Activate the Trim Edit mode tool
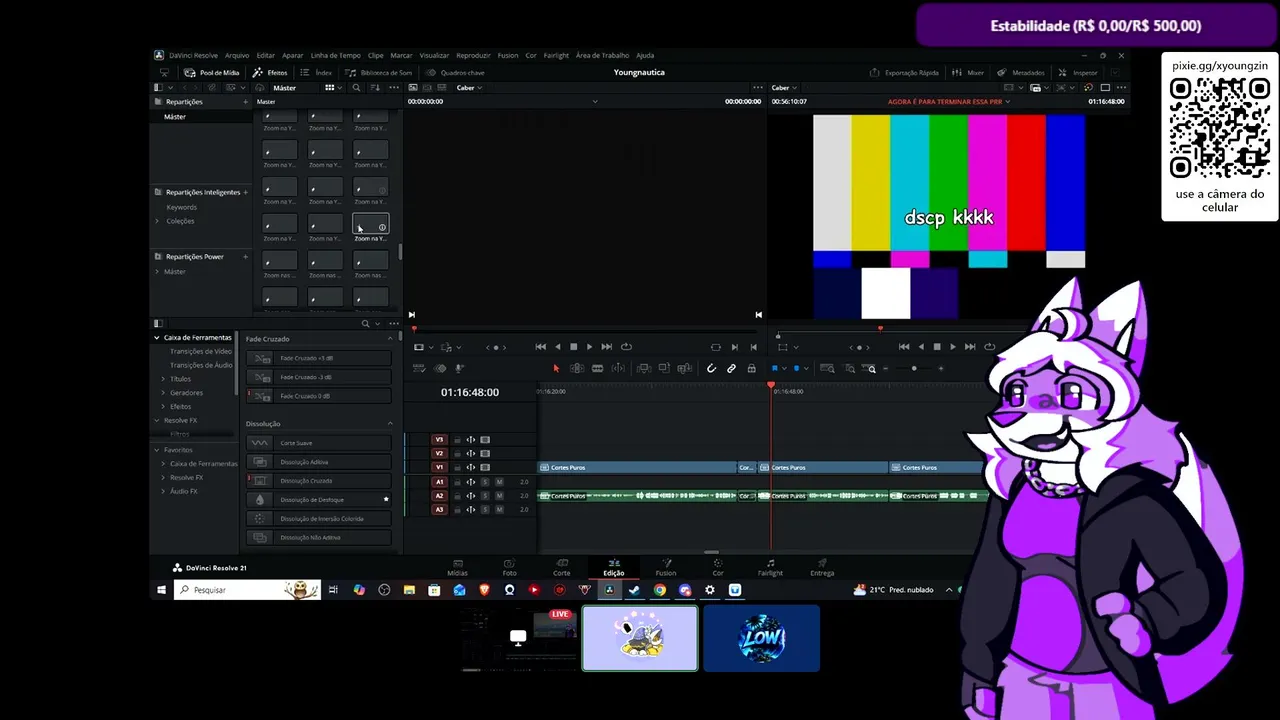The height and width of the screenshot is (720, 1280). tap(577, 368)
